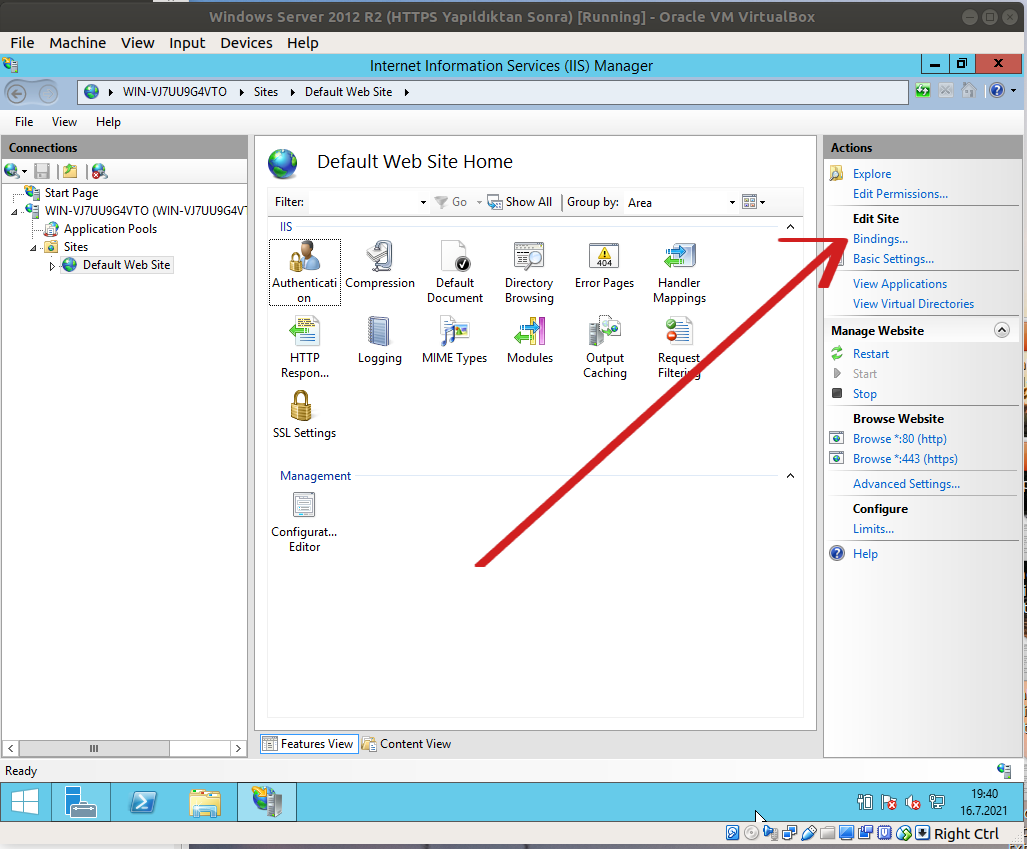Click Connections horizontal scrollbar right arrow
This screenshot has height=849, width=1027.
click(238, 749)
